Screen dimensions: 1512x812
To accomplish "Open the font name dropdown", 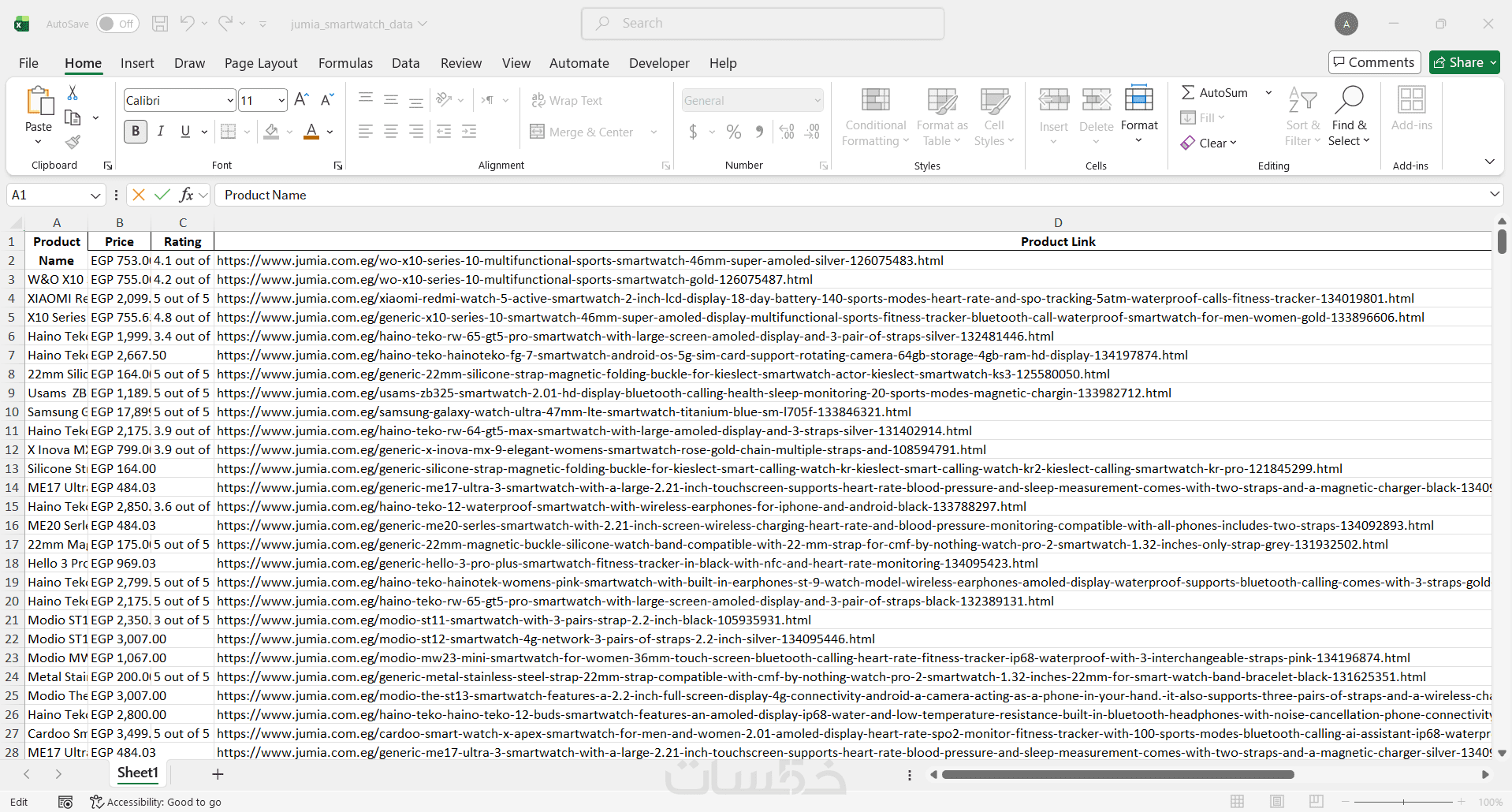I will [x=230, y=100].
